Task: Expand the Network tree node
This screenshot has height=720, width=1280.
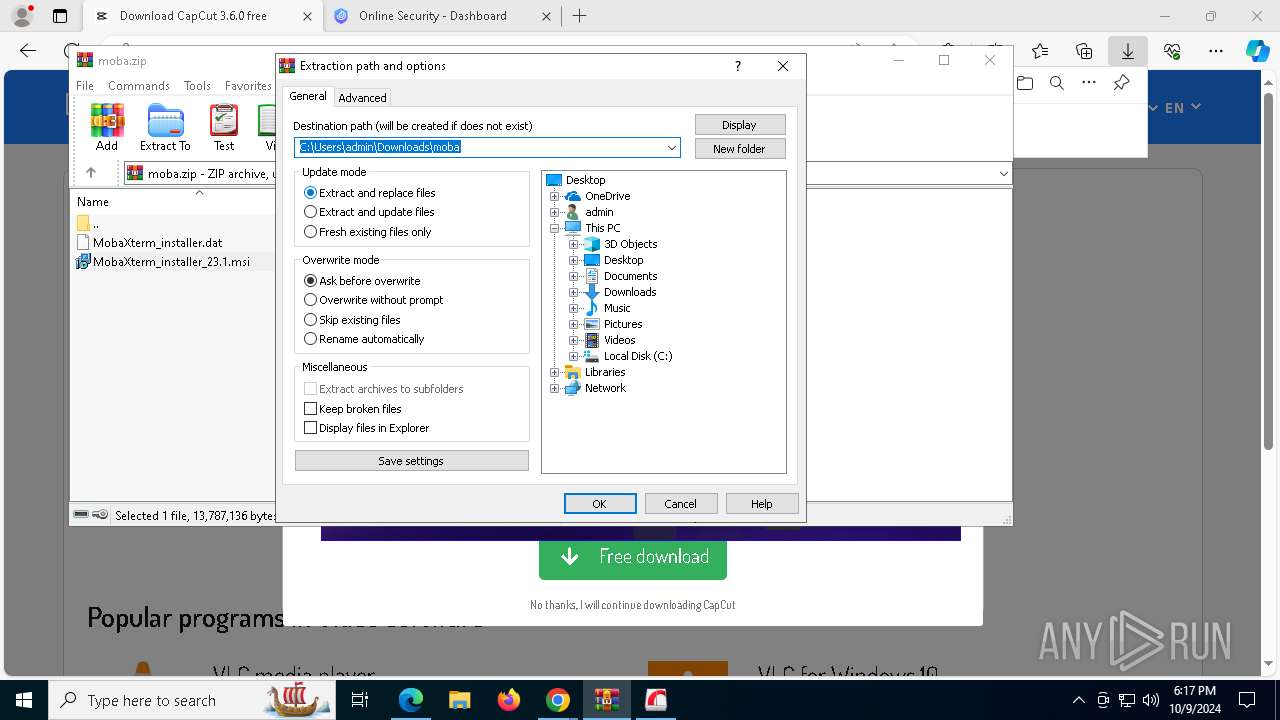Action: tap(554, 388)
